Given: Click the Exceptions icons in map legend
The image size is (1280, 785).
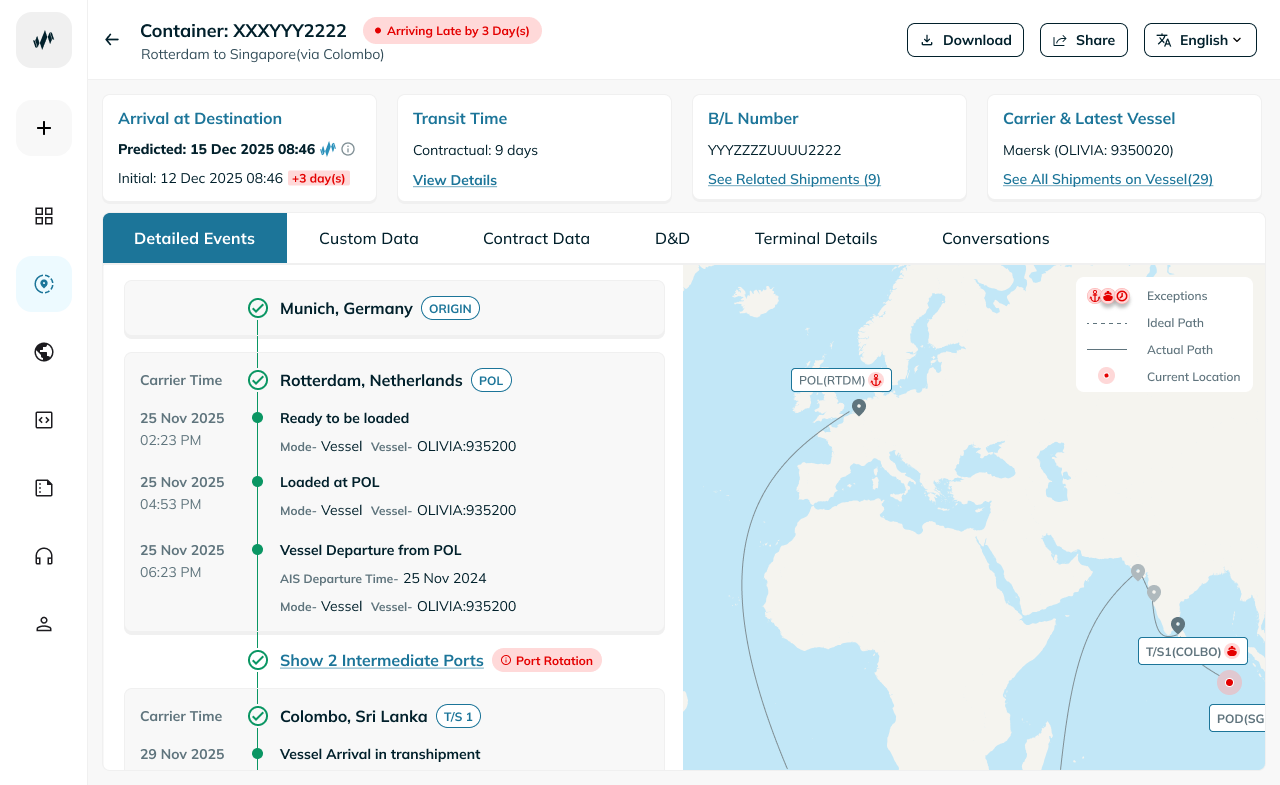Looking at the screenshot, I should [1108, 296].
